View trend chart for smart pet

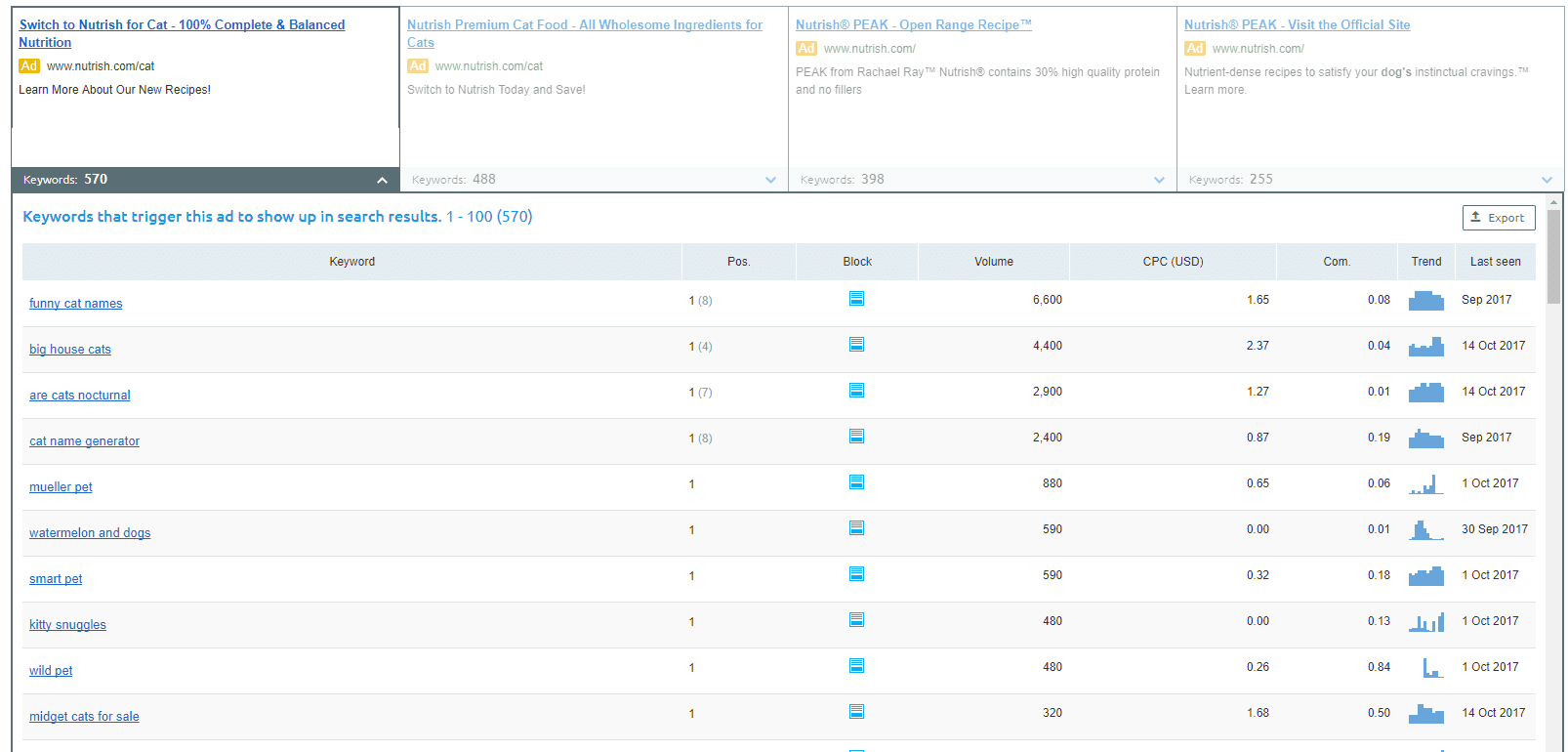[x=1426, y=576]
